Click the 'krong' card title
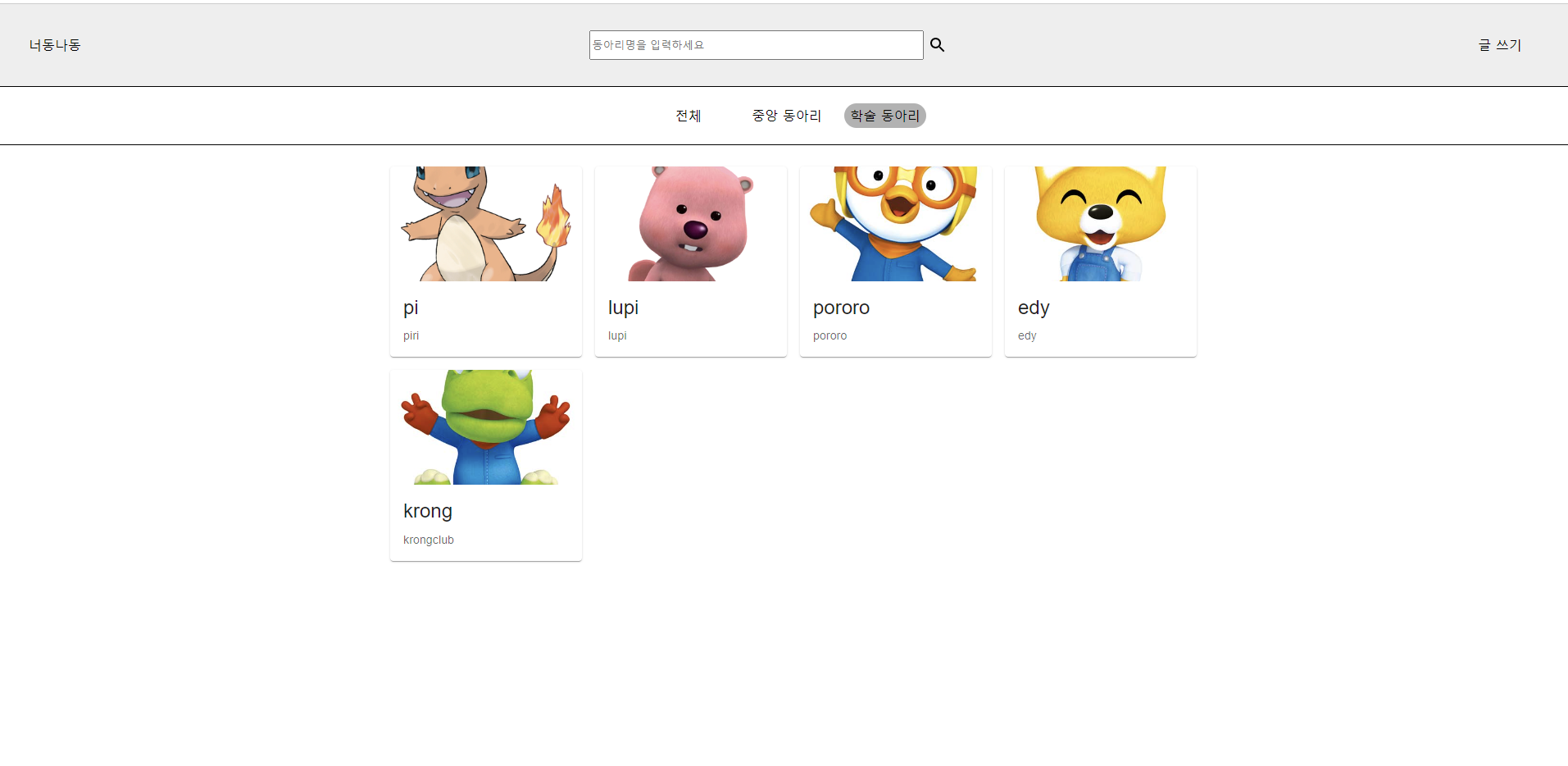This screenshot has width=1568, height=766. coord(428,512)
